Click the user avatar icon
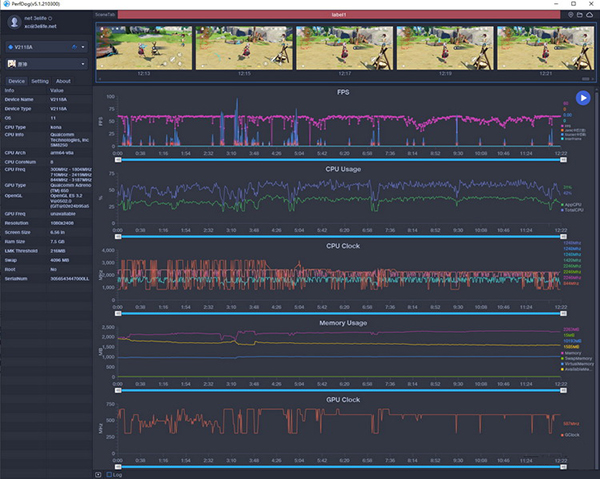The height and width of the screenshot is (479, 600). 14,22
